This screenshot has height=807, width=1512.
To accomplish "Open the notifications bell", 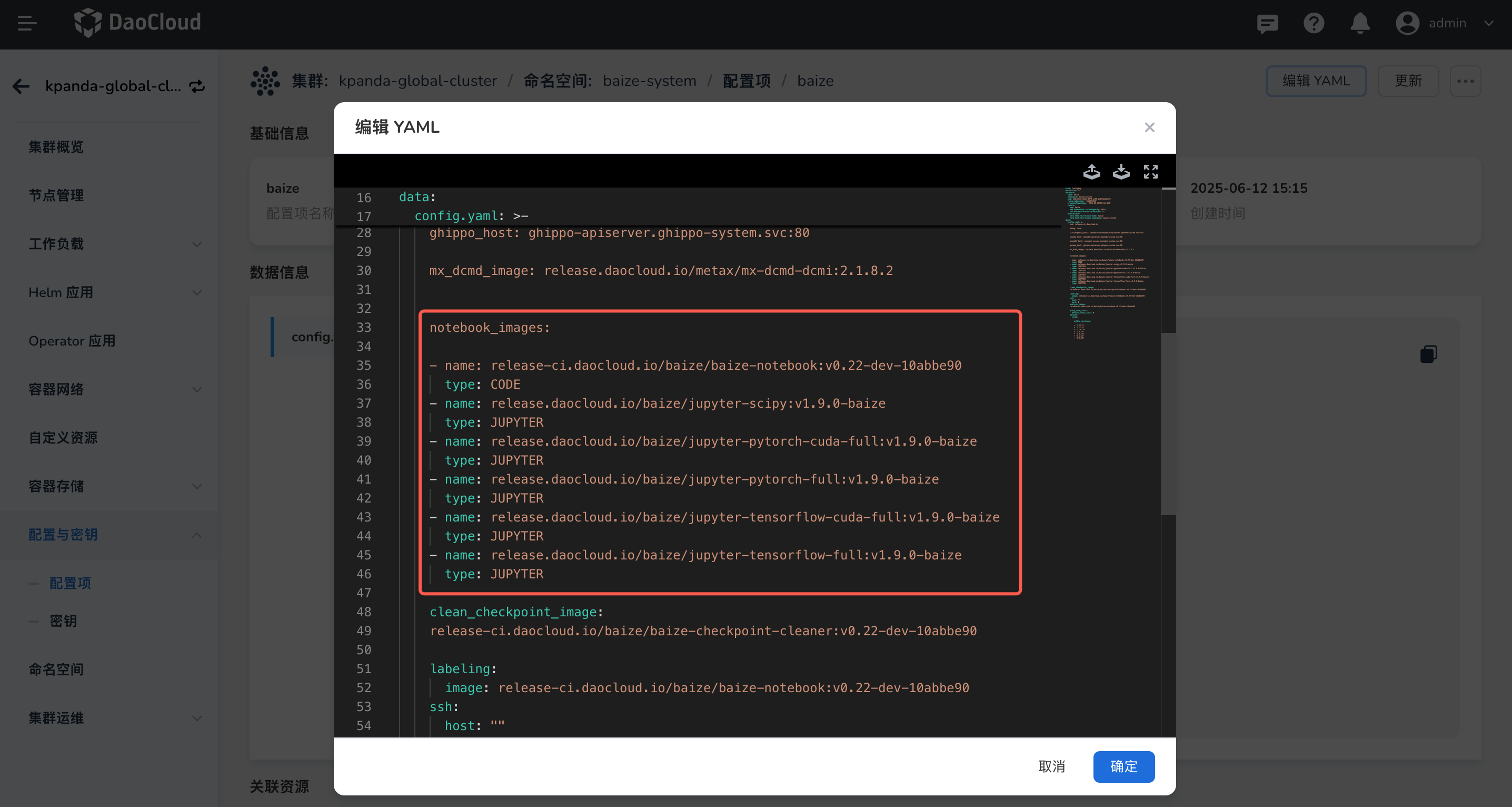I will [1359, 24].
